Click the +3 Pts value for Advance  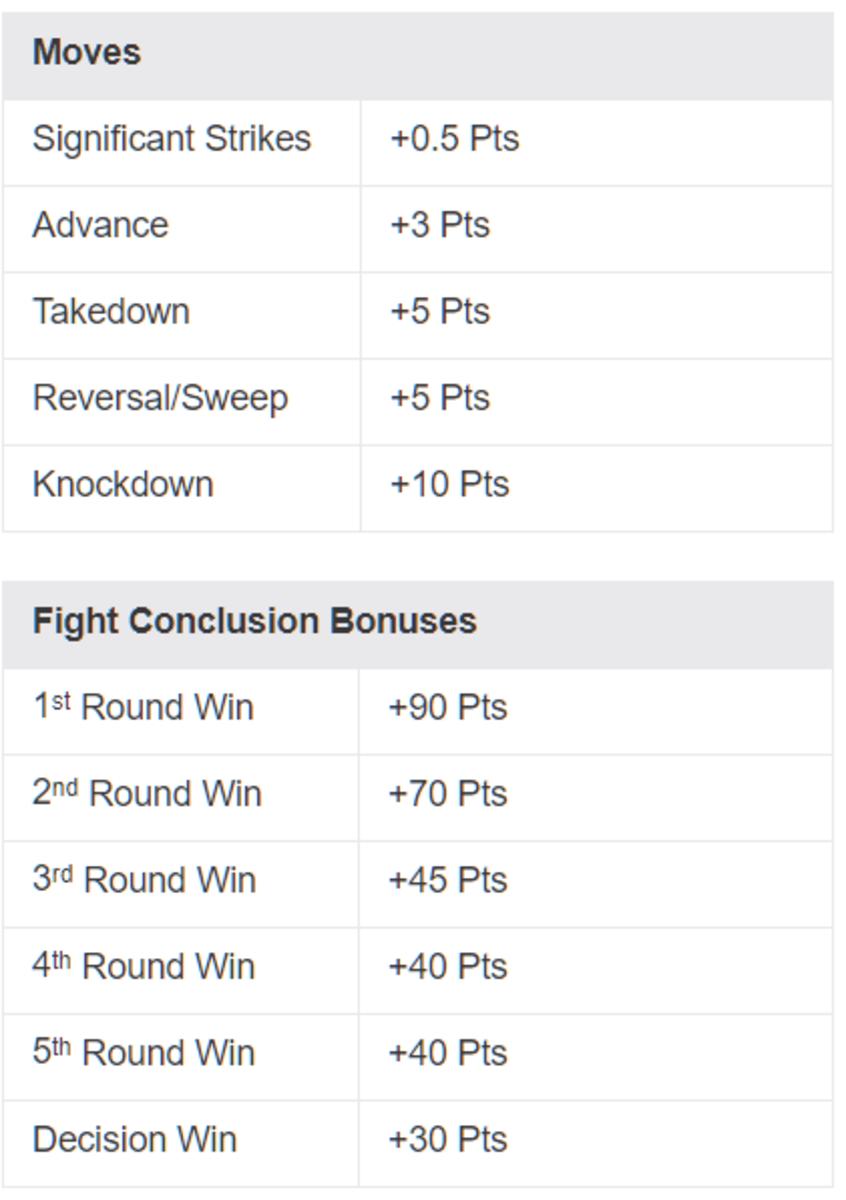tap(439, 225)
